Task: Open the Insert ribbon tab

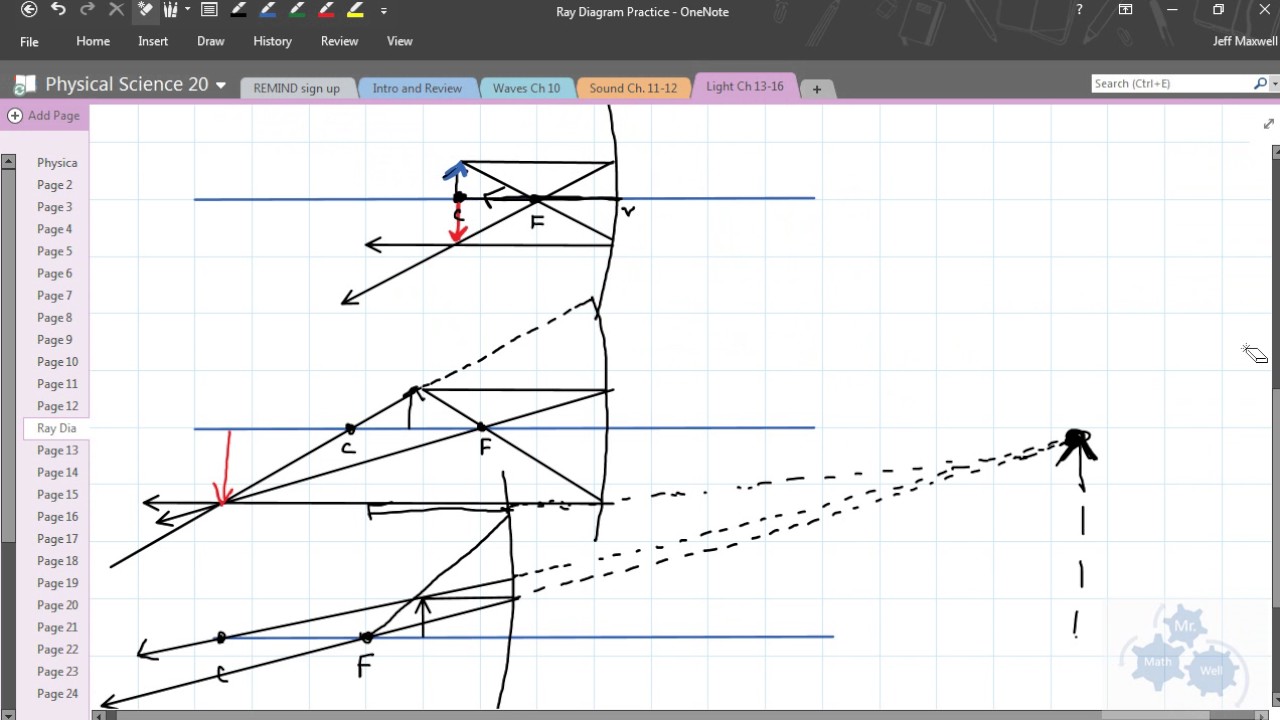Action: pos(153,41)
